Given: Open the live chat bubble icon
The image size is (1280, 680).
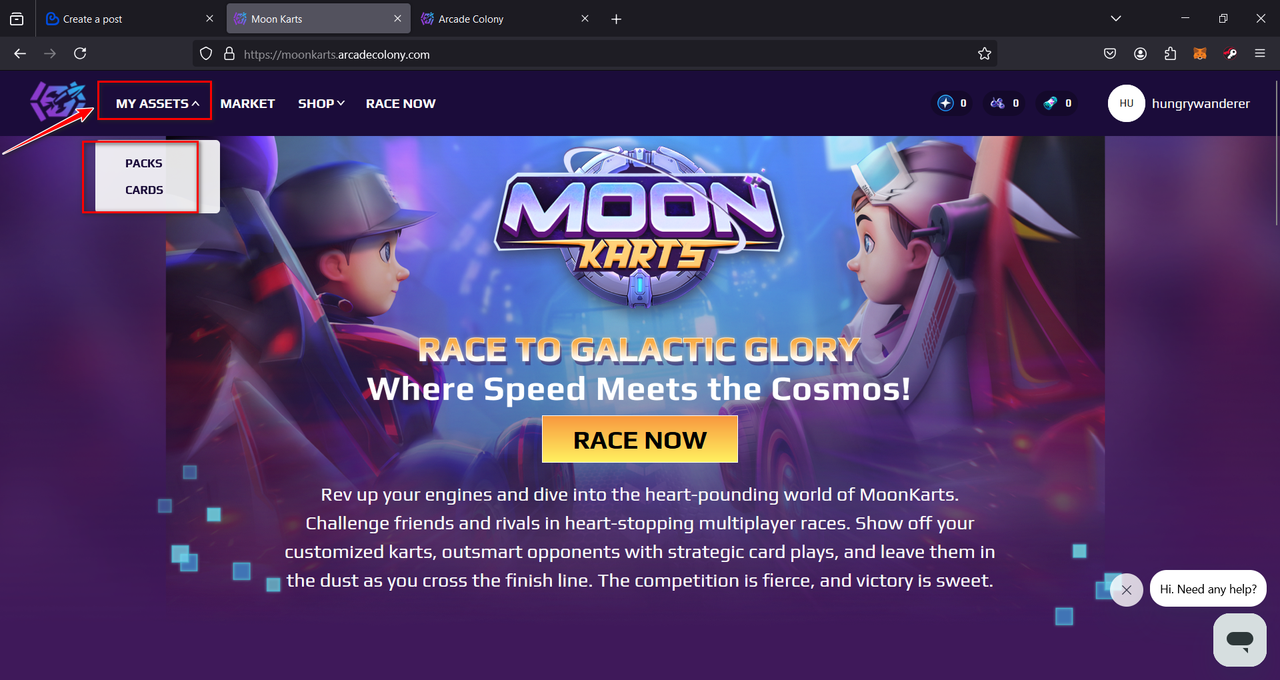Looking at the screenshot, I should (1240, 640).
